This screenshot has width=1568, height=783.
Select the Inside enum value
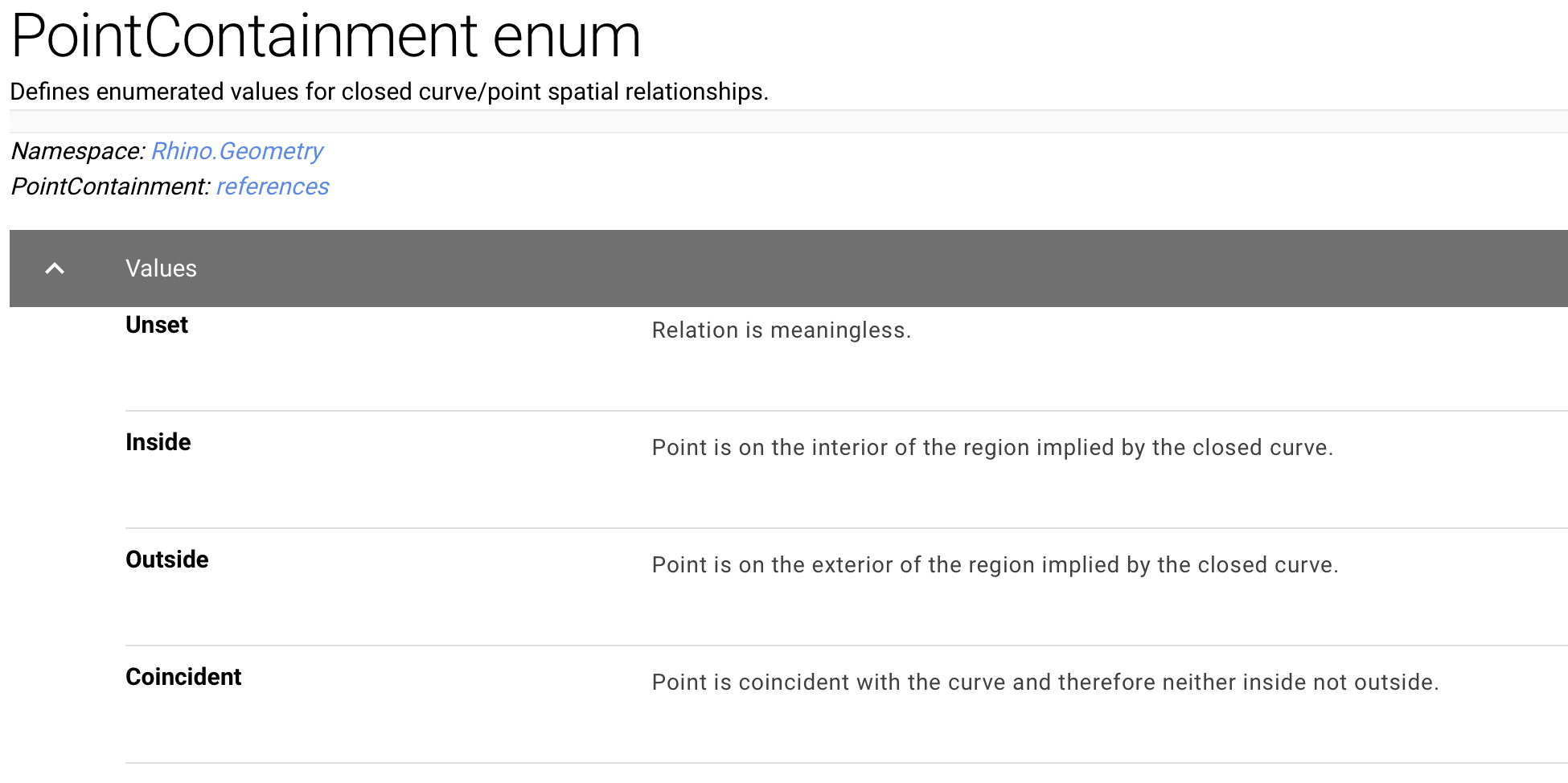point(158,442)
